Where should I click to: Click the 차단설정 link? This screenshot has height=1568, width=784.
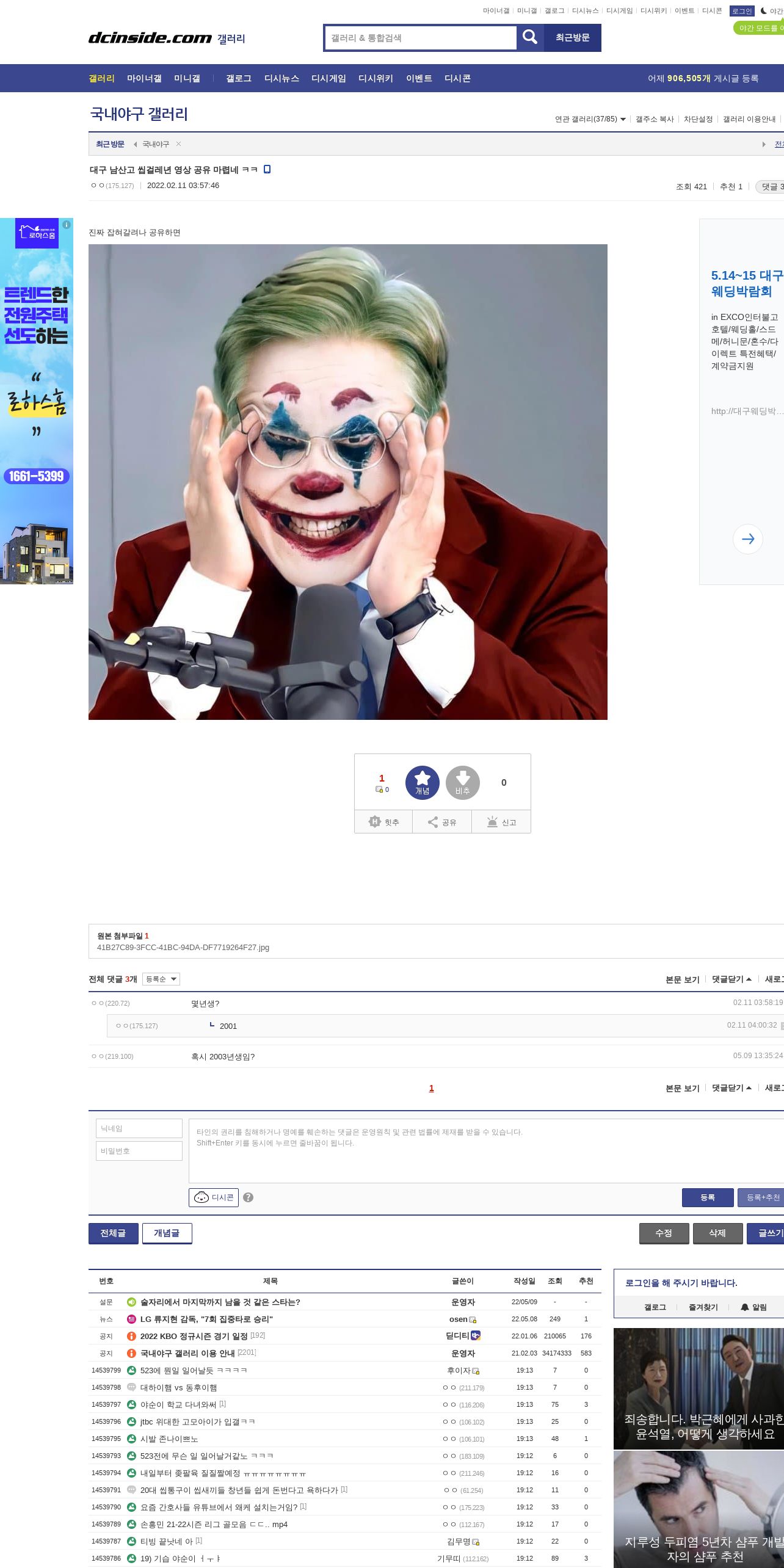[x=699, y=119]
